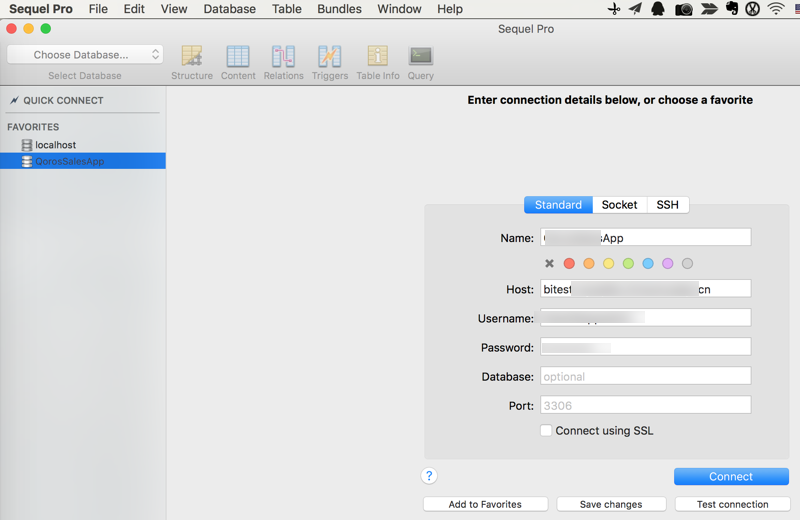Open the Triggers view
Screen dimensions: 800x520
tap(330, 62)
